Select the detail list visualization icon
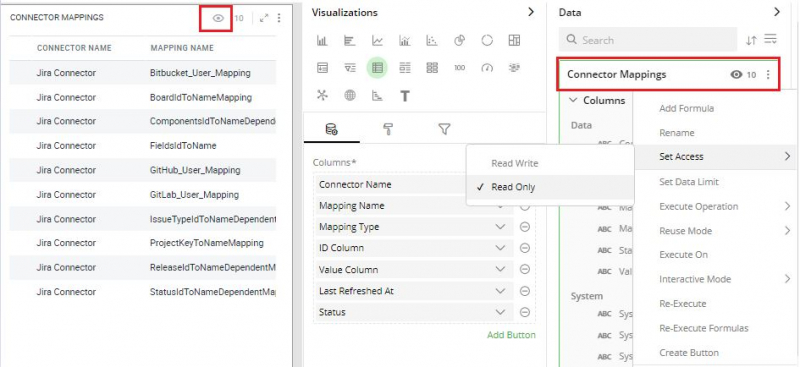 coord(405,68)
